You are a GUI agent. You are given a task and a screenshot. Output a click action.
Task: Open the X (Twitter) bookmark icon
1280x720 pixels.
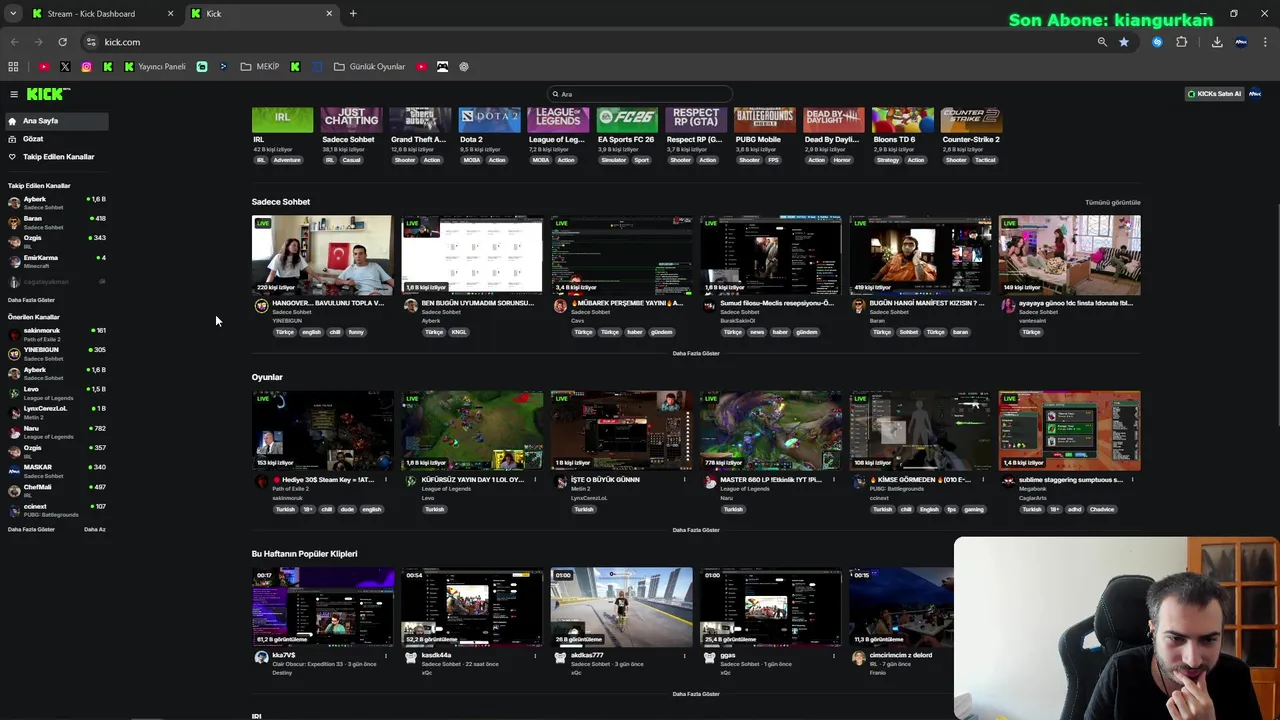coord(65,67)
